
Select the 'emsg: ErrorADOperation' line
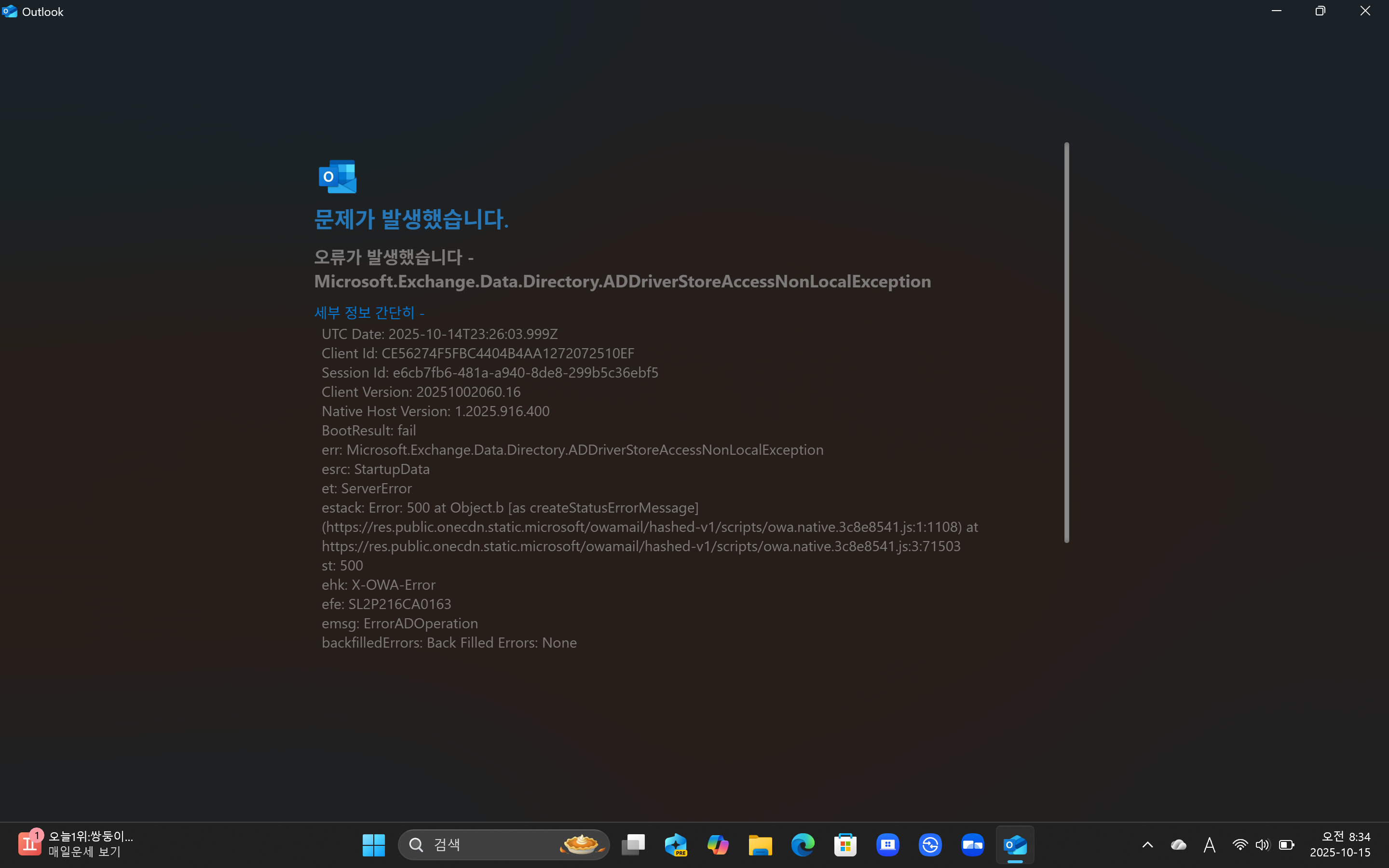(x=399, y=624)
